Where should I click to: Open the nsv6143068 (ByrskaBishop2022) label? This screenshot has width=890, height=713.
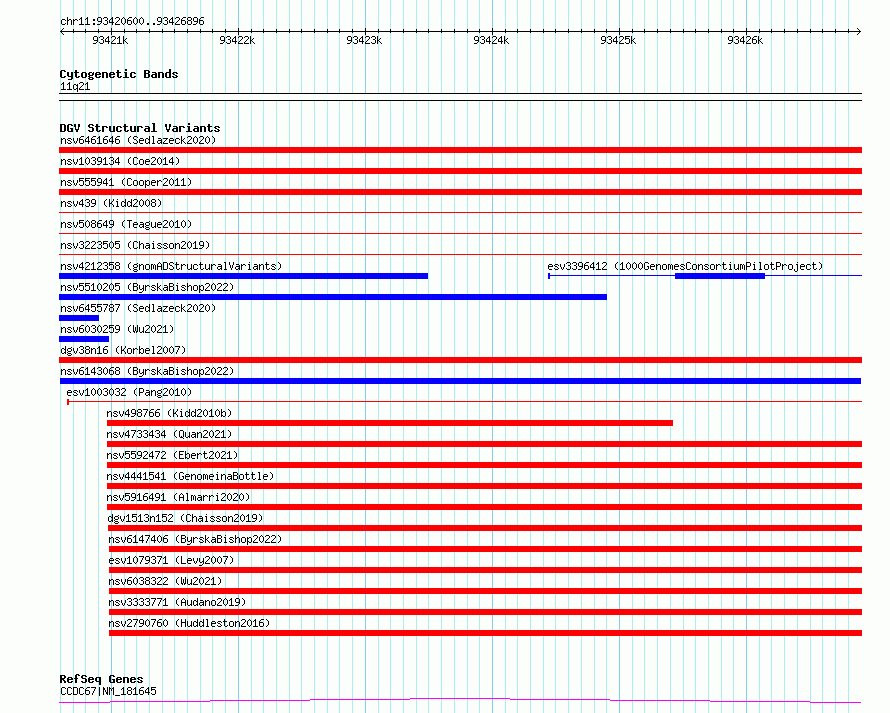147,371
